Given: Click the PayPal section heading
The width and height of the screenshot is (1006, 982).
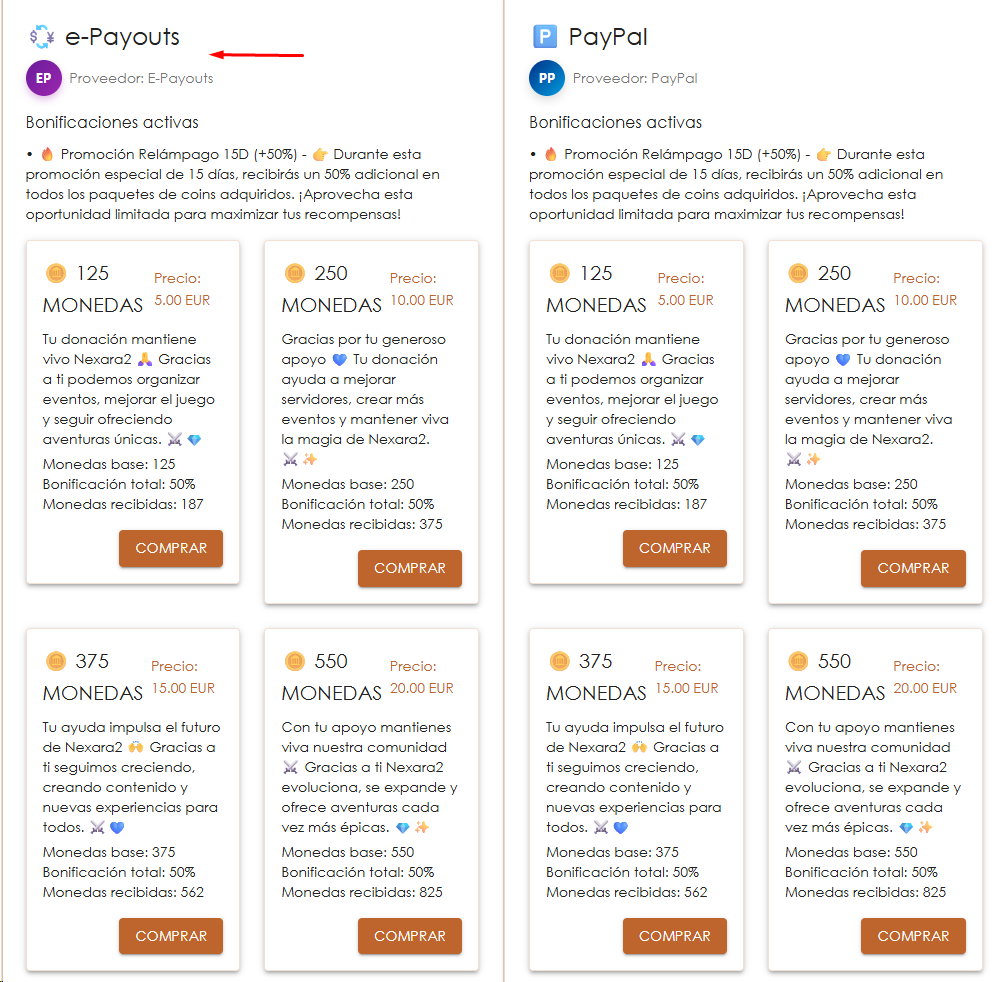Looking at the screenshot, I should pos(608,38).
